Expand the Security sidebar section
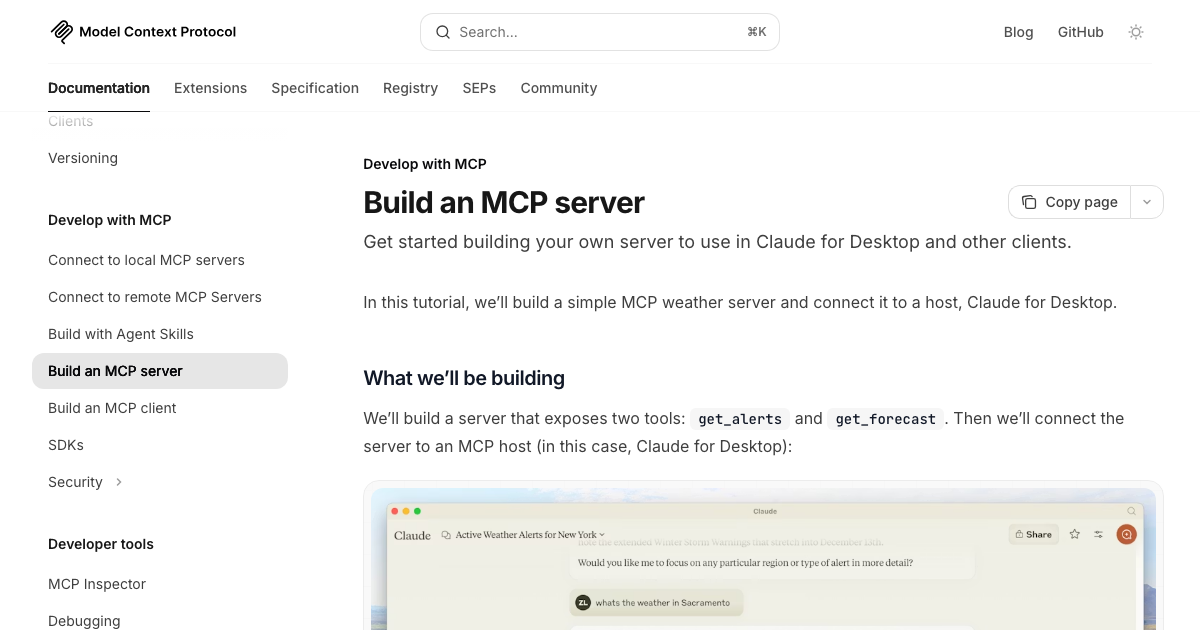The width and height of the screenshot is (1200, 630). [118, 482]
